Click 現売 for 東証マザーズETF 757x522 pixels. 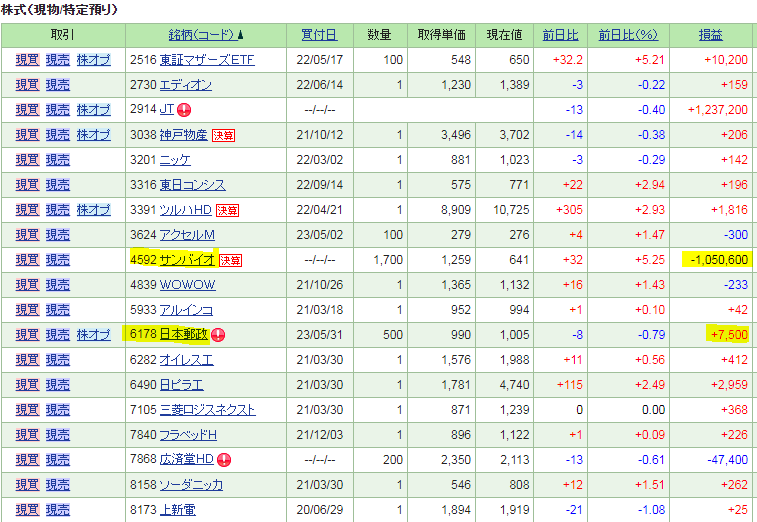[58, 60]
